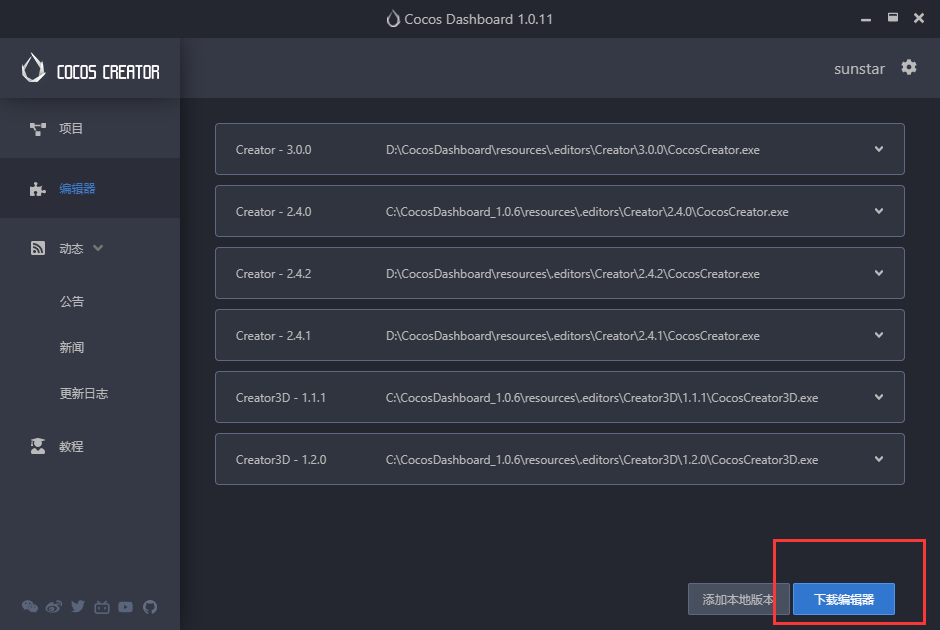
Task: Open settings via the gear icon
Action: 909,67
